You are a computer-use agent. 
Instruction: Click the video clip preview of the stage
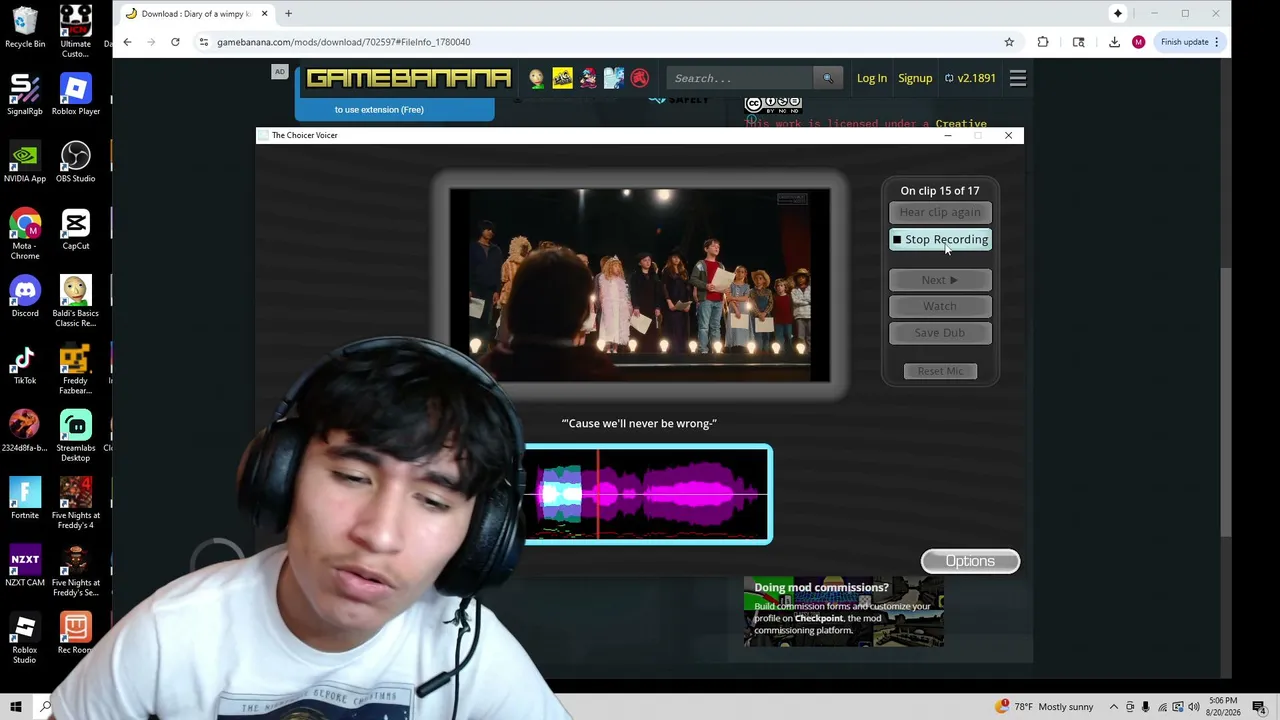pyautogui.click(x=640, y=285)
